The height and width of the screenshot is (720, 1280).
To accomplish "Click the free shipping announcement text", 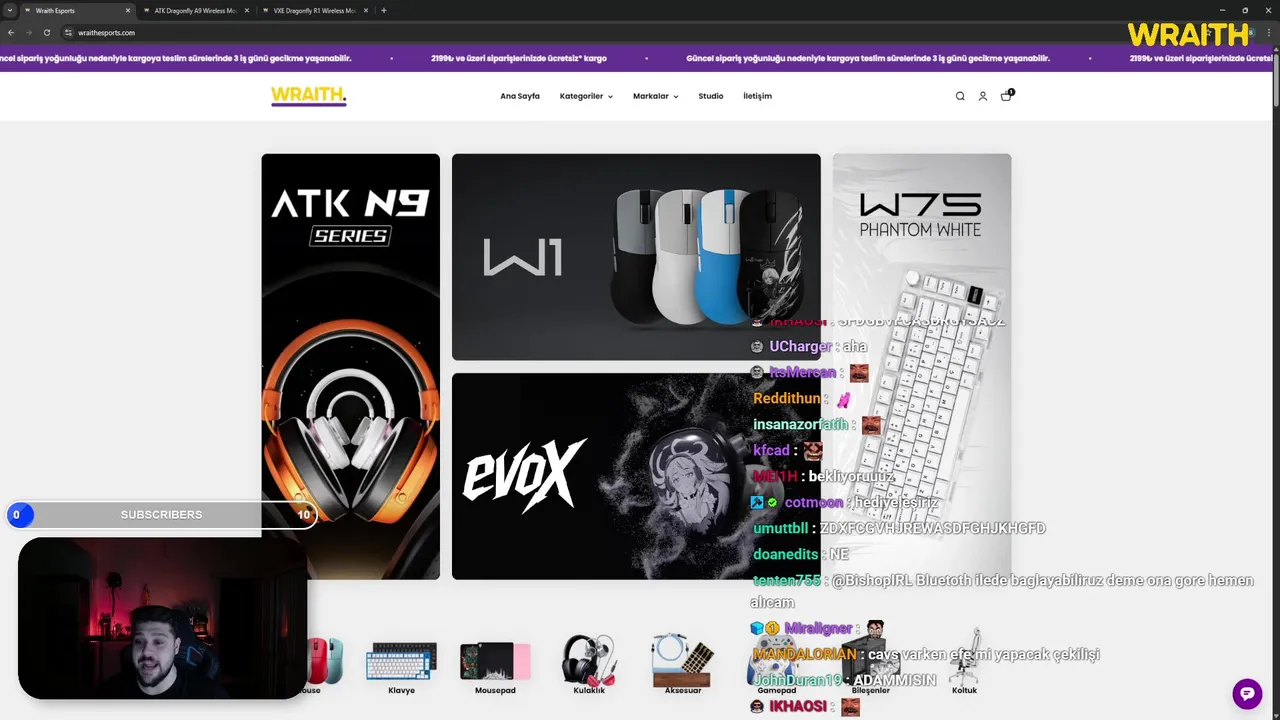I will (519, 58).
